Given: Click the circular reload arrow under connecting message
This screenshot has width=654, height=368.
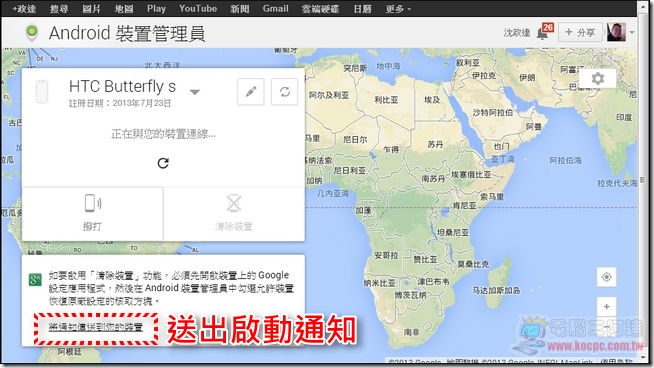Looking at the screenshot, I should point(163,163).
